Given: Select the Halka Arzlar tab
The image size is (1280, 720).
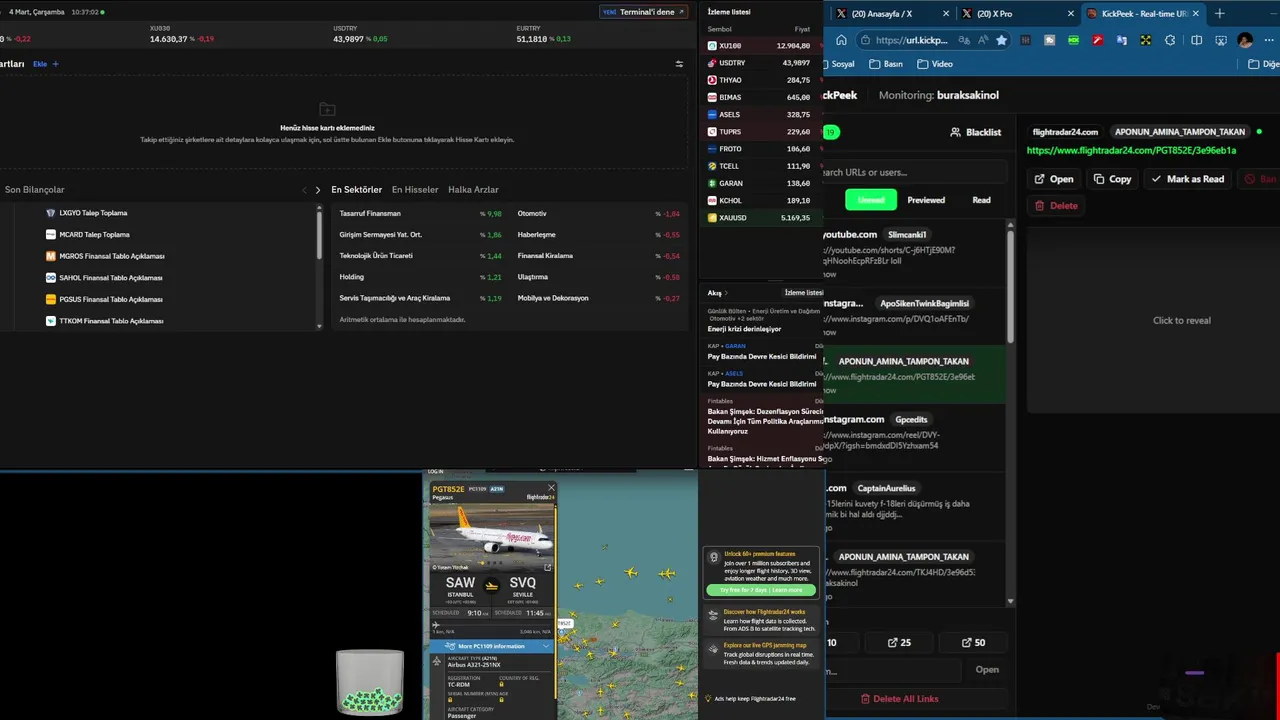Looking at the screenshot, I should [473, 190].
